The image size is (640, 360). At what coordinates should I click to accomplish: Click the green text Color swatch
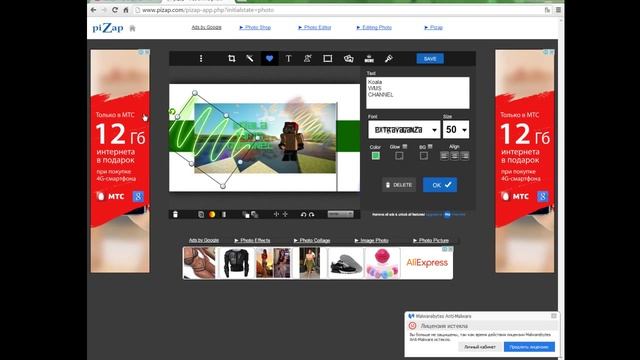[x=376, y=156]
